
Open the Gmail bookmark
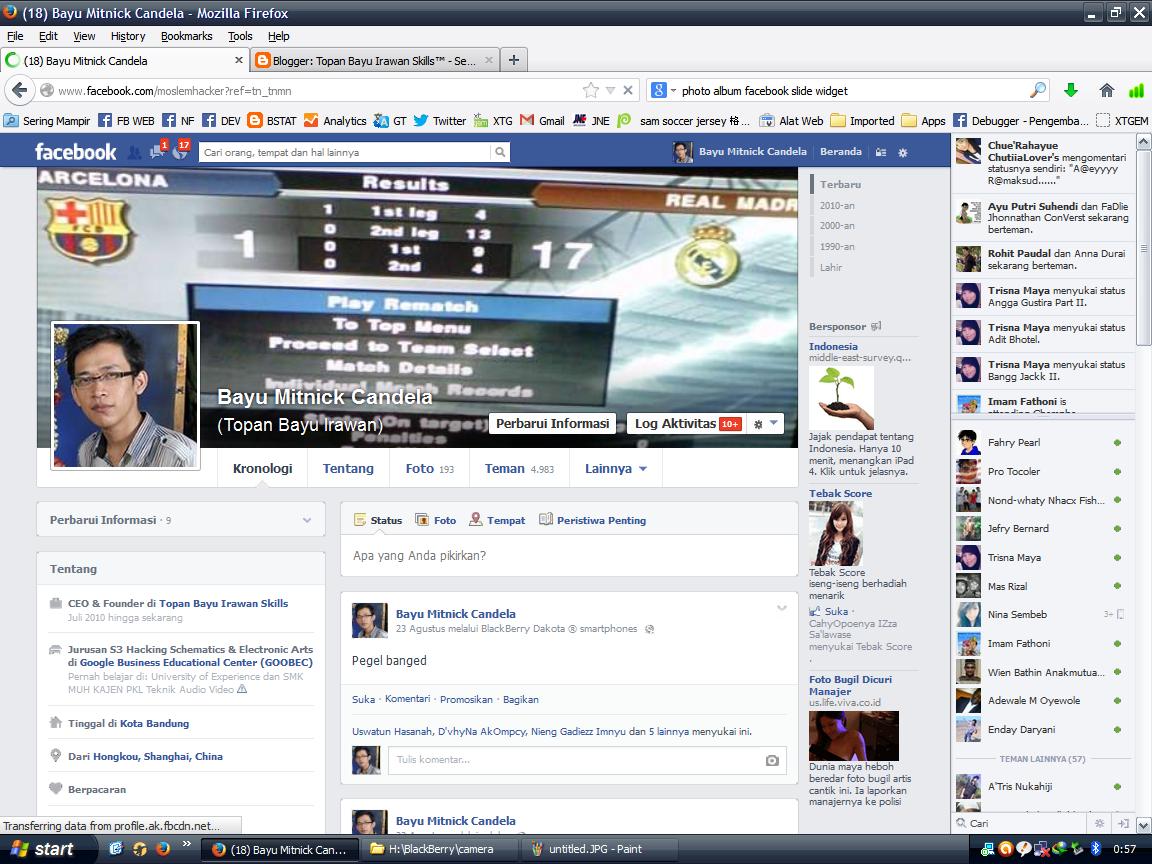[542, 120]
